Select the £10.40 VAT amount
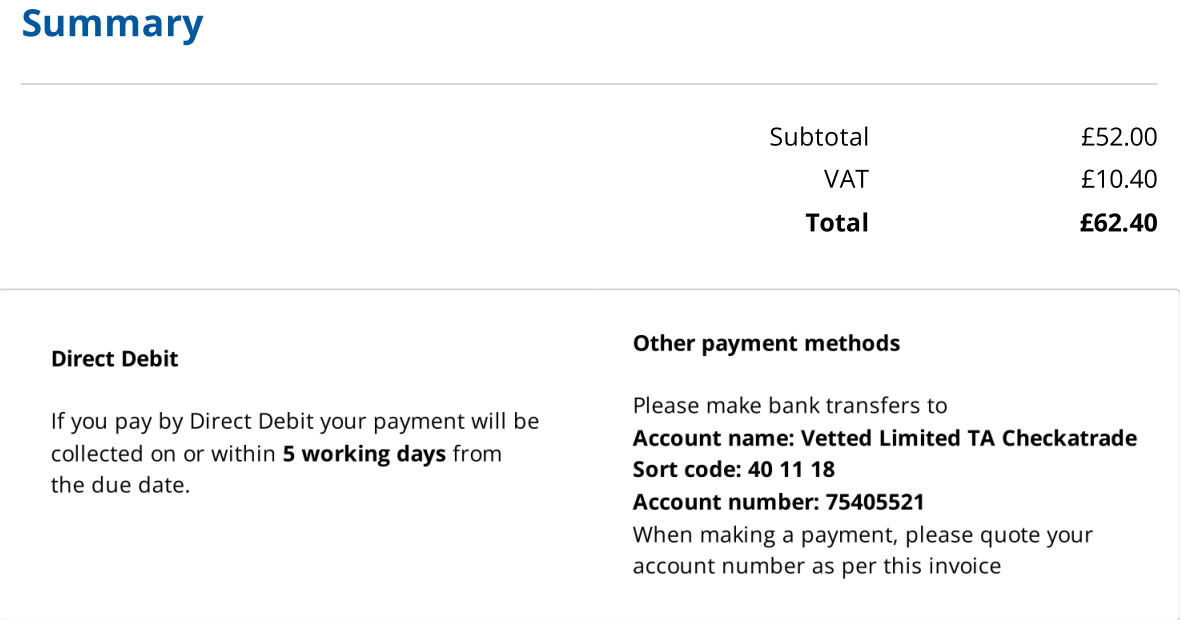The height and width of the screenshot is (620, 1180). [x=1118, y=180]
